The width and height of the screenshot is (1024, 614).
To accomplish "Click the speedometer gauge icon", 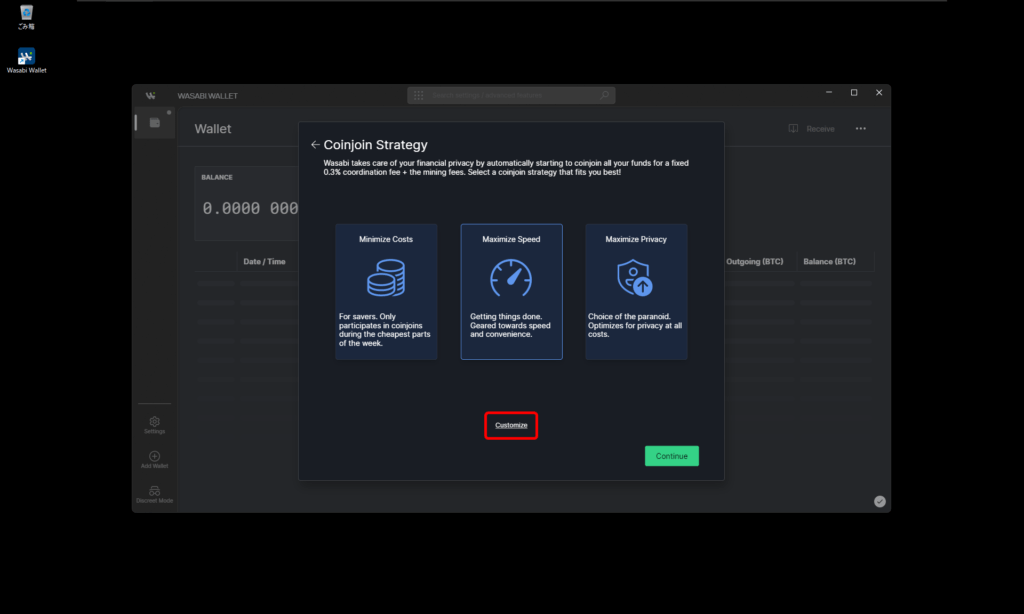I will (511, 278).
